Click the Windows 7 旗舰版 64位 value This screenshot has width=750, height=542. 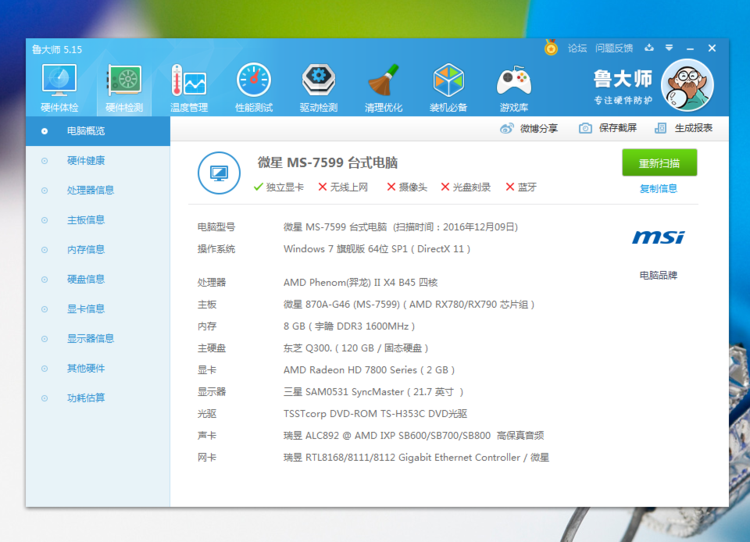[377, 249]
